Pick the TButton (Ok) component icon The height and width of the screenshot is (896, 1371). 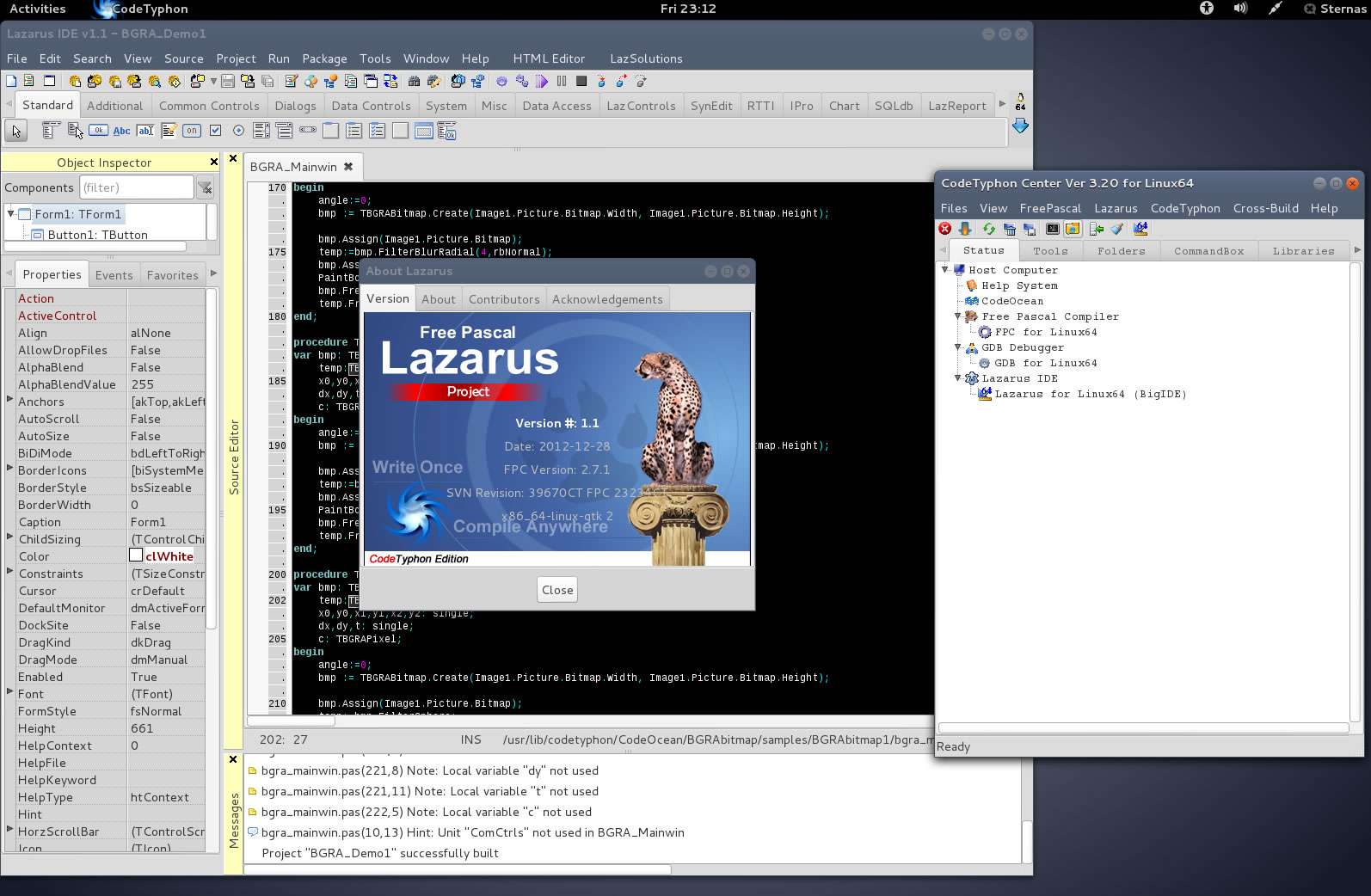pyautogui.click(x=99, y=131)
